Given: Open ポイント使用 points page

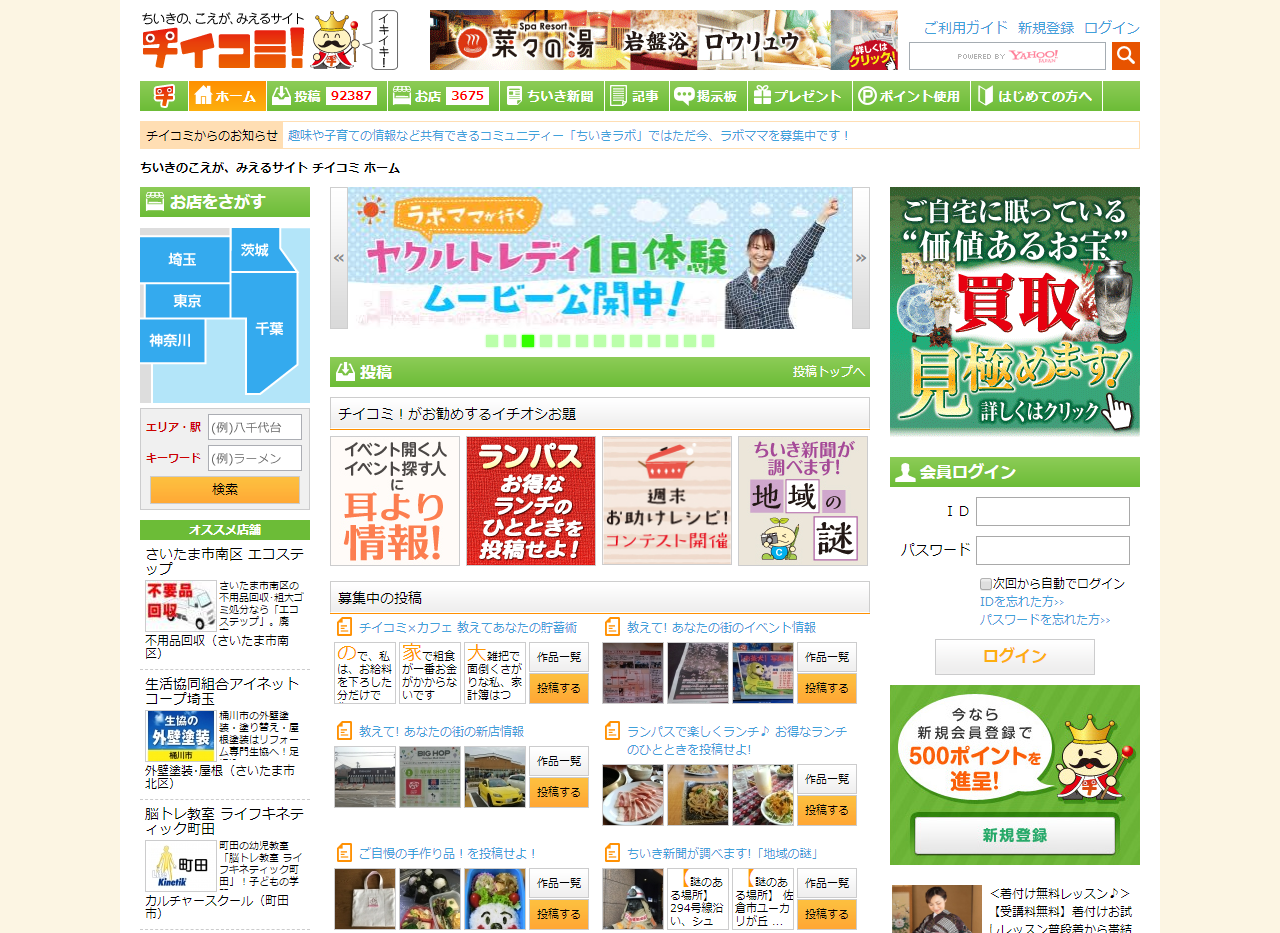Looking at the screenshot, I should pyautogui.click(x=910, y=96).
